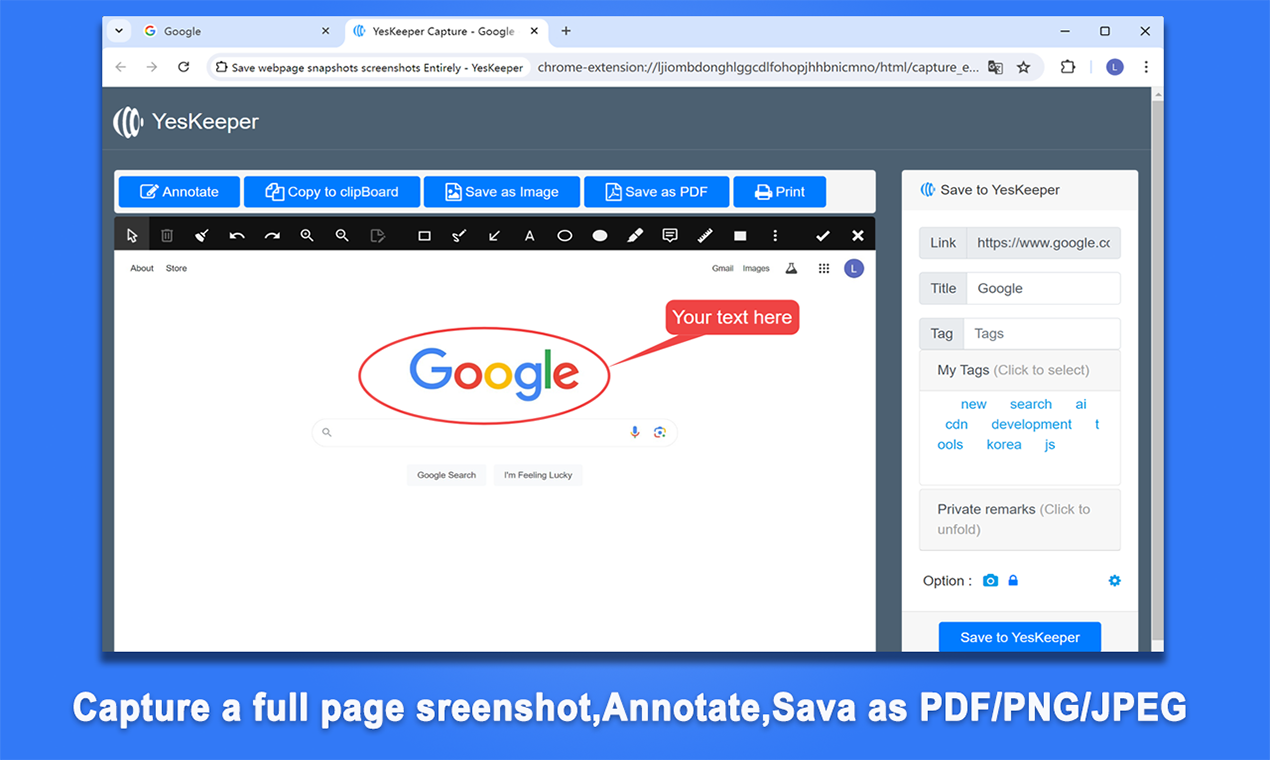This screenshot has height=760, width=1270.
Task: Open the browser extensions puzzle icon
Action: 1068,67
